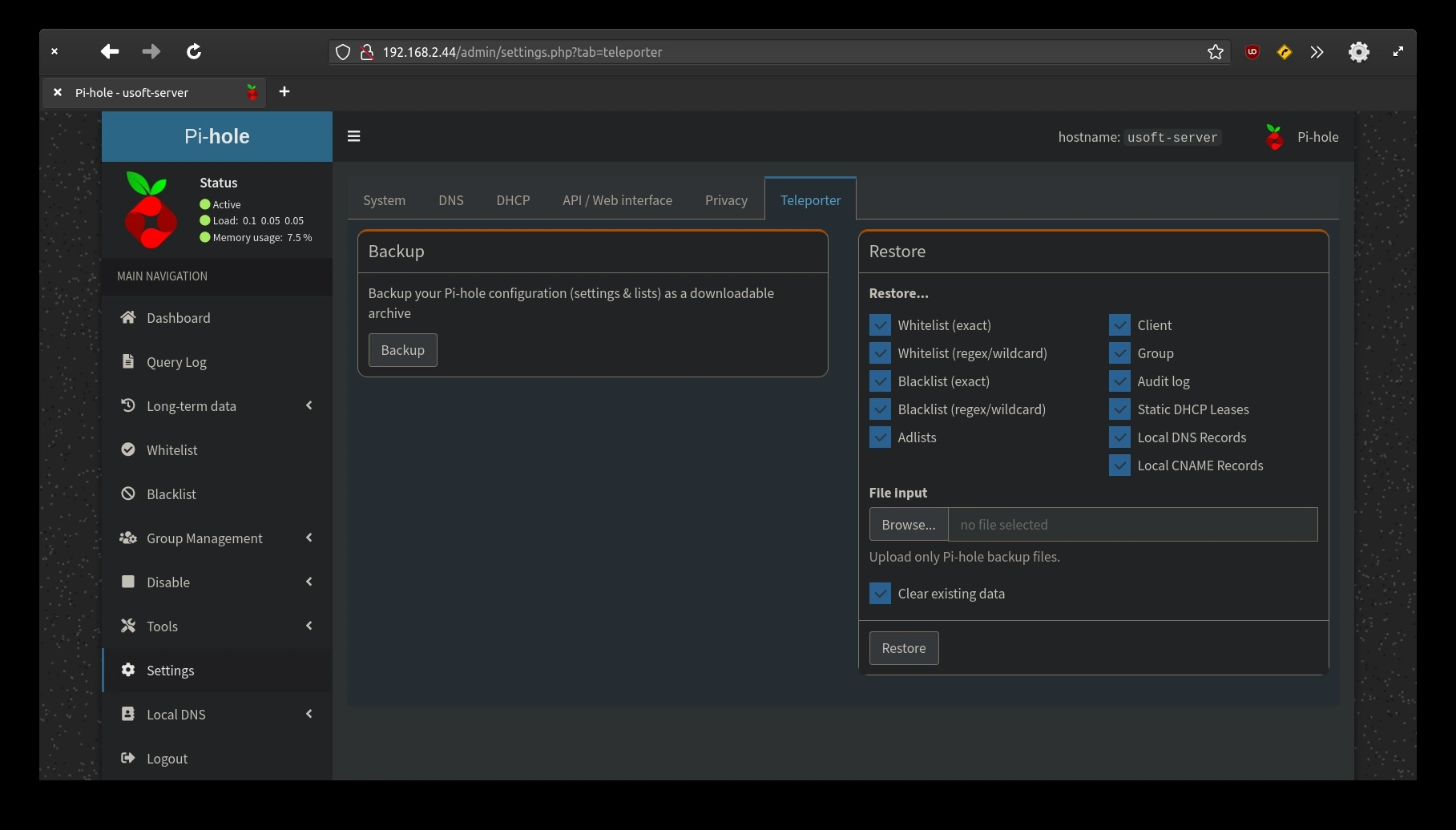Click the insecure connection padlock icon

pos(367,52)
